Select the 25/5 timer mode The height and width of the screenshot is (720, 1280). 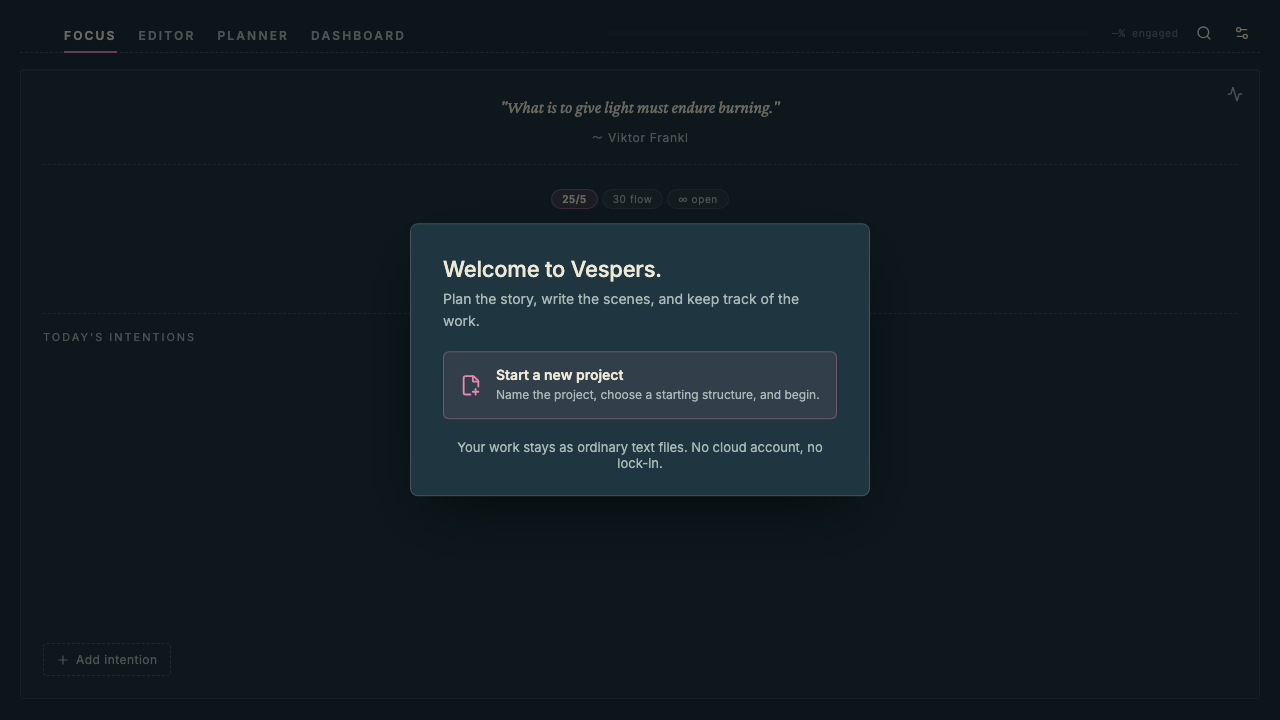[574, 199]
